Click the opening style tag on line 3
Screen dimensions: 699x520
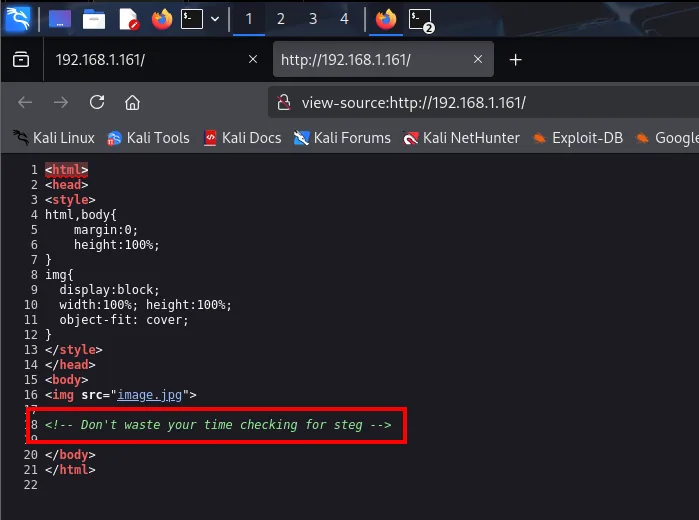(x=70, y=200)
